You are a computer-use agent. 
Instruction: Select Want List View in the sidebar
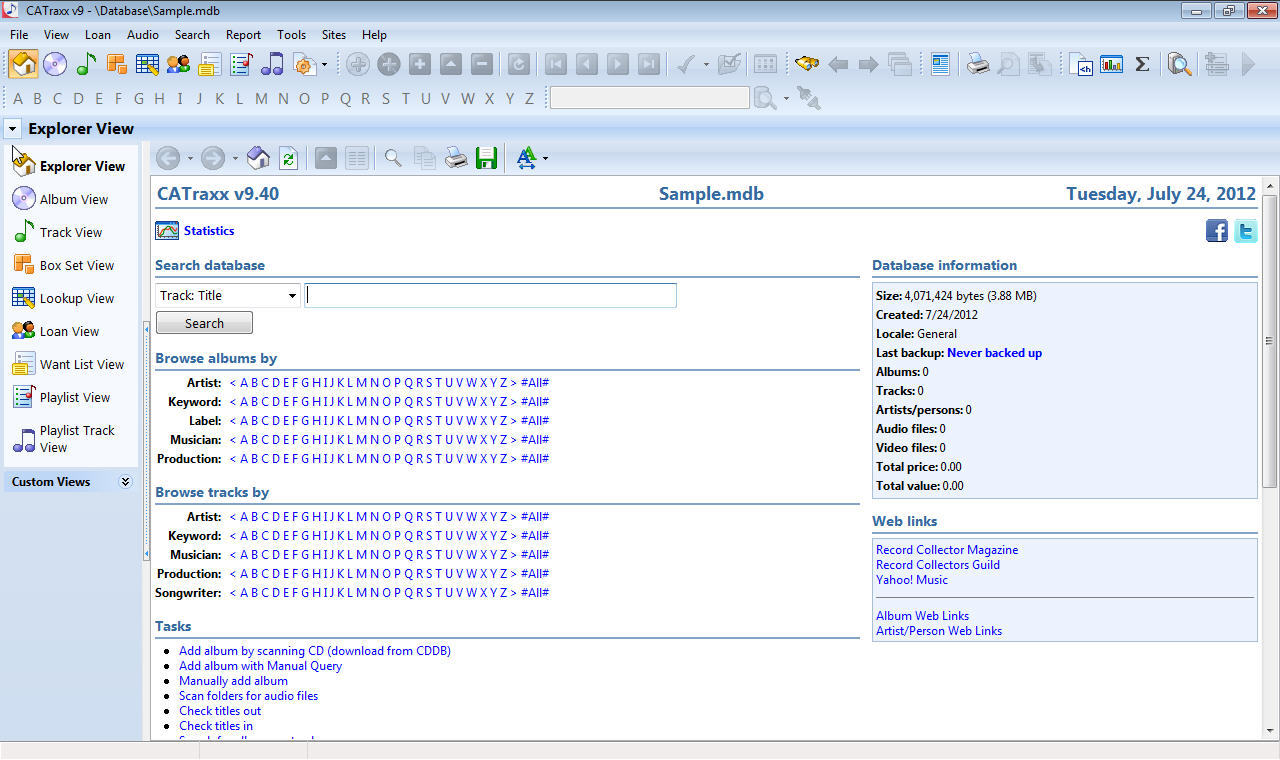click(x=82, y=364)
